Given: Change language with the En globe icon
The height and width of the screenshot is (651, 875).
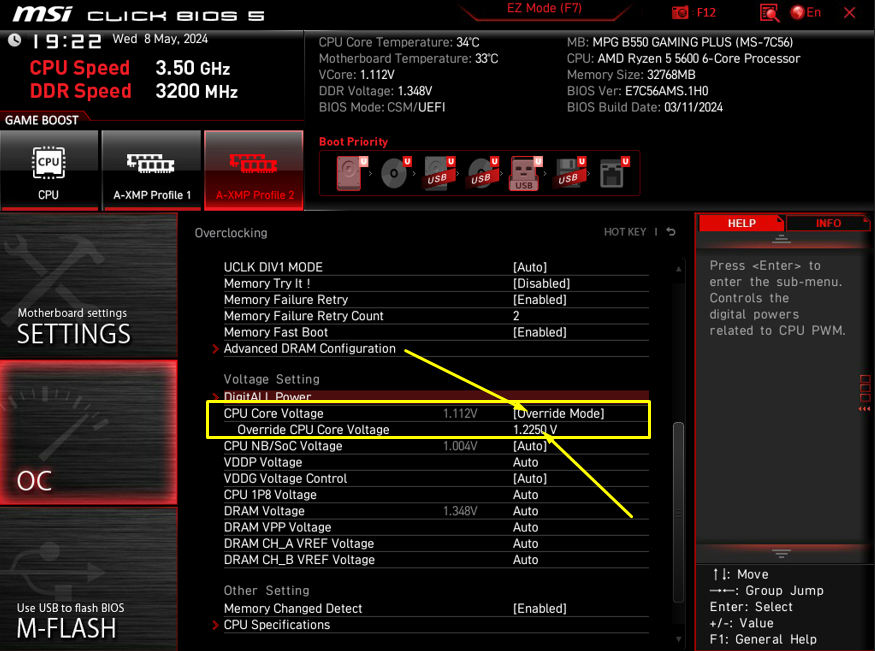Looking at the screenshot, I should [806, 12].
